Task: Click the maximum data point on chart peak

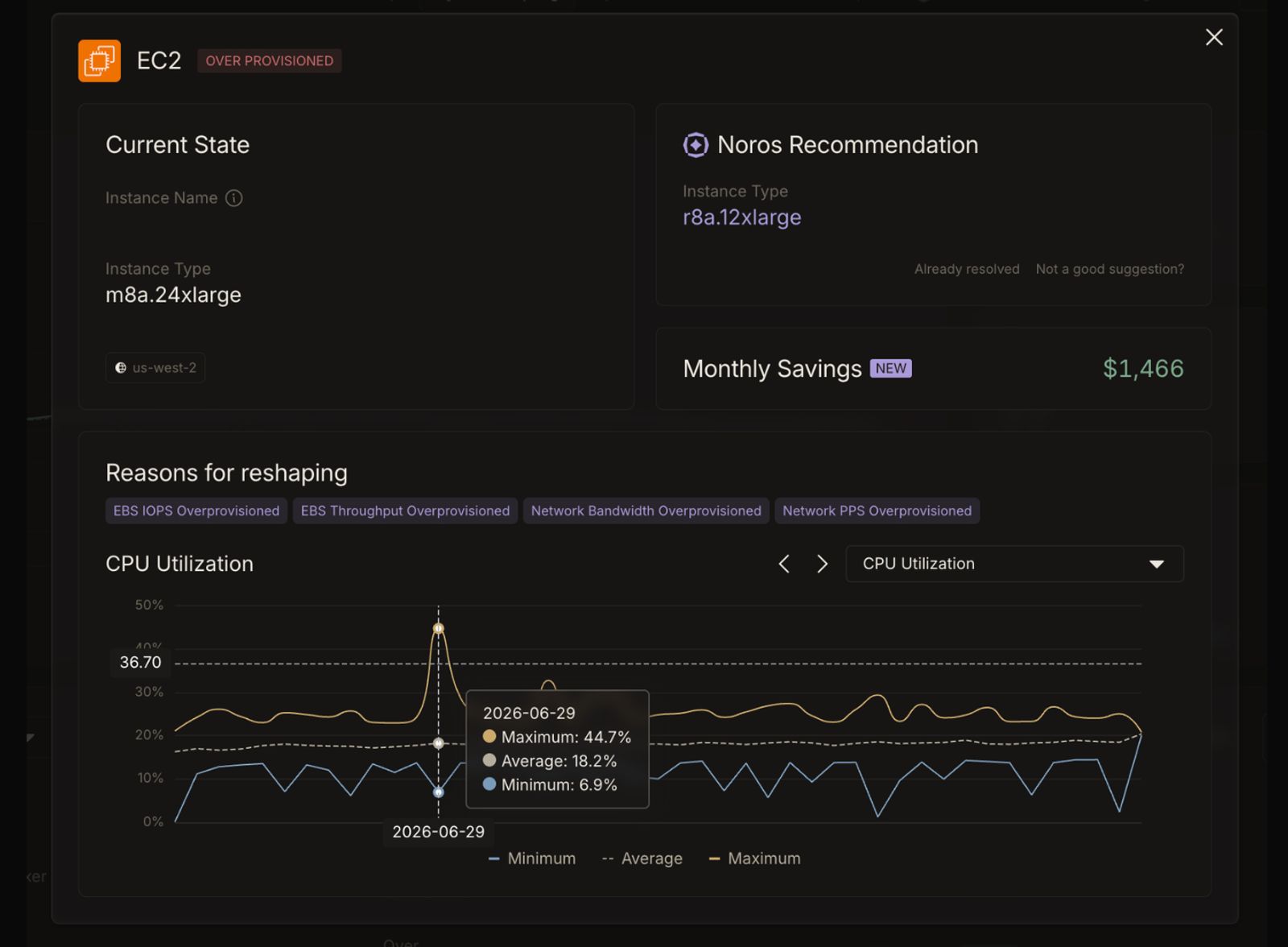Action: click(x=439, y=628)
